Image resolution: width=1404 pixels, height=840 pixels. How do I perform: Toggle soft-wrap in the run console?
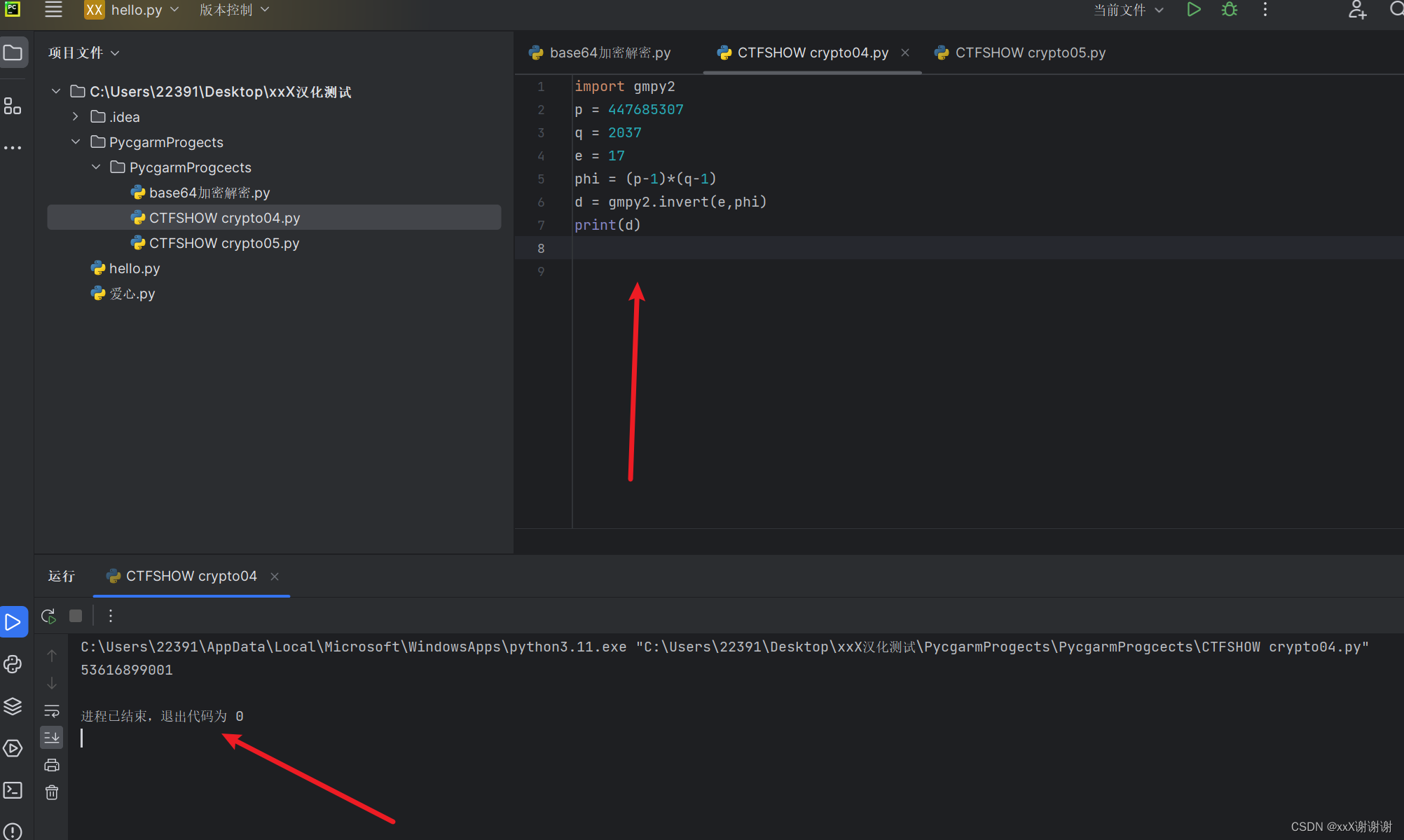coord(52,711)
